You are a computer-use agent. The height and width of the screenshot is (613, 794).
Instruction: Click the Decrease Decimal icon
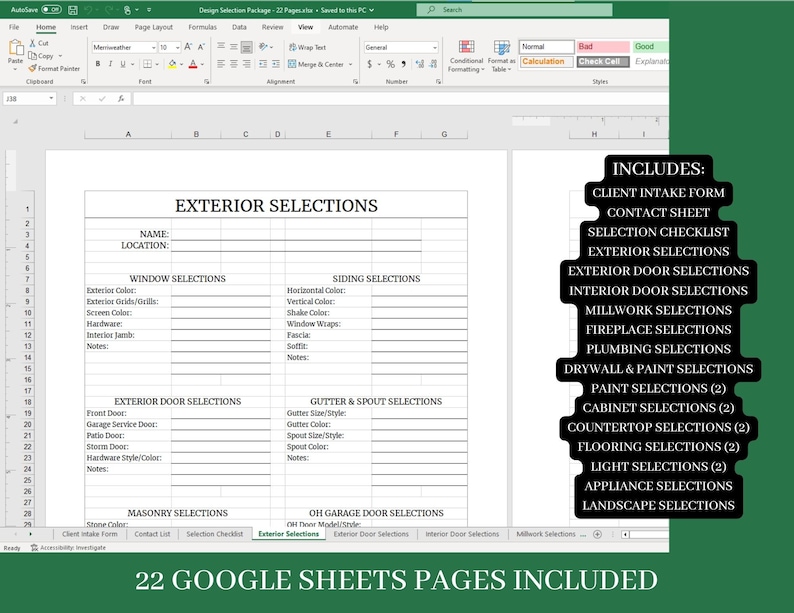tap(433, 64)
